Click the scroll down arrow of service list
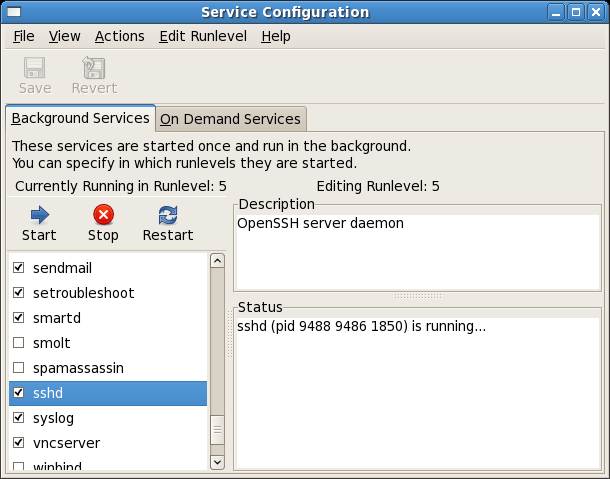 point(217,462)
